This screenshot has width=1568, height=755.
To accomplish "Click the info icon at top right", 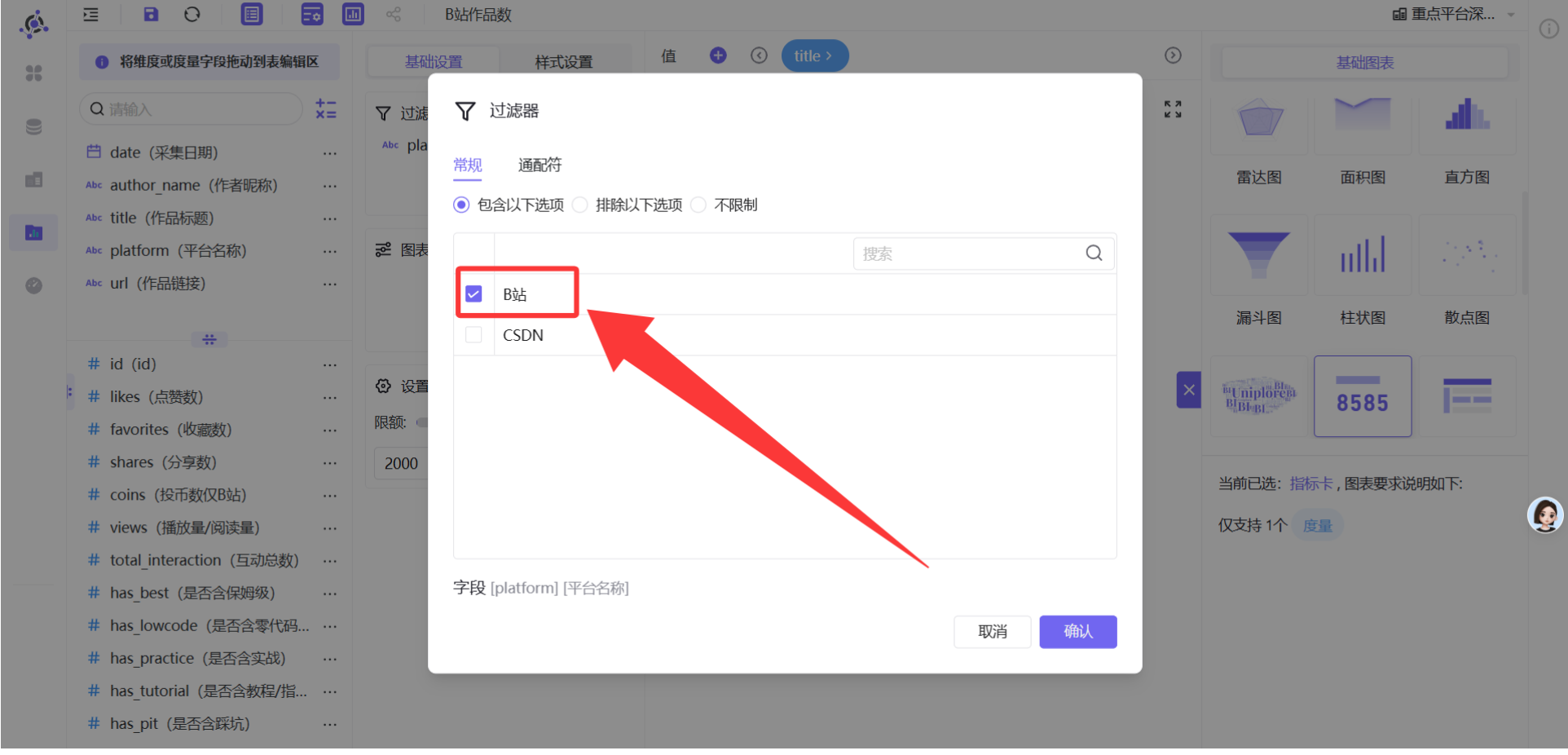I will point(1548,29).
